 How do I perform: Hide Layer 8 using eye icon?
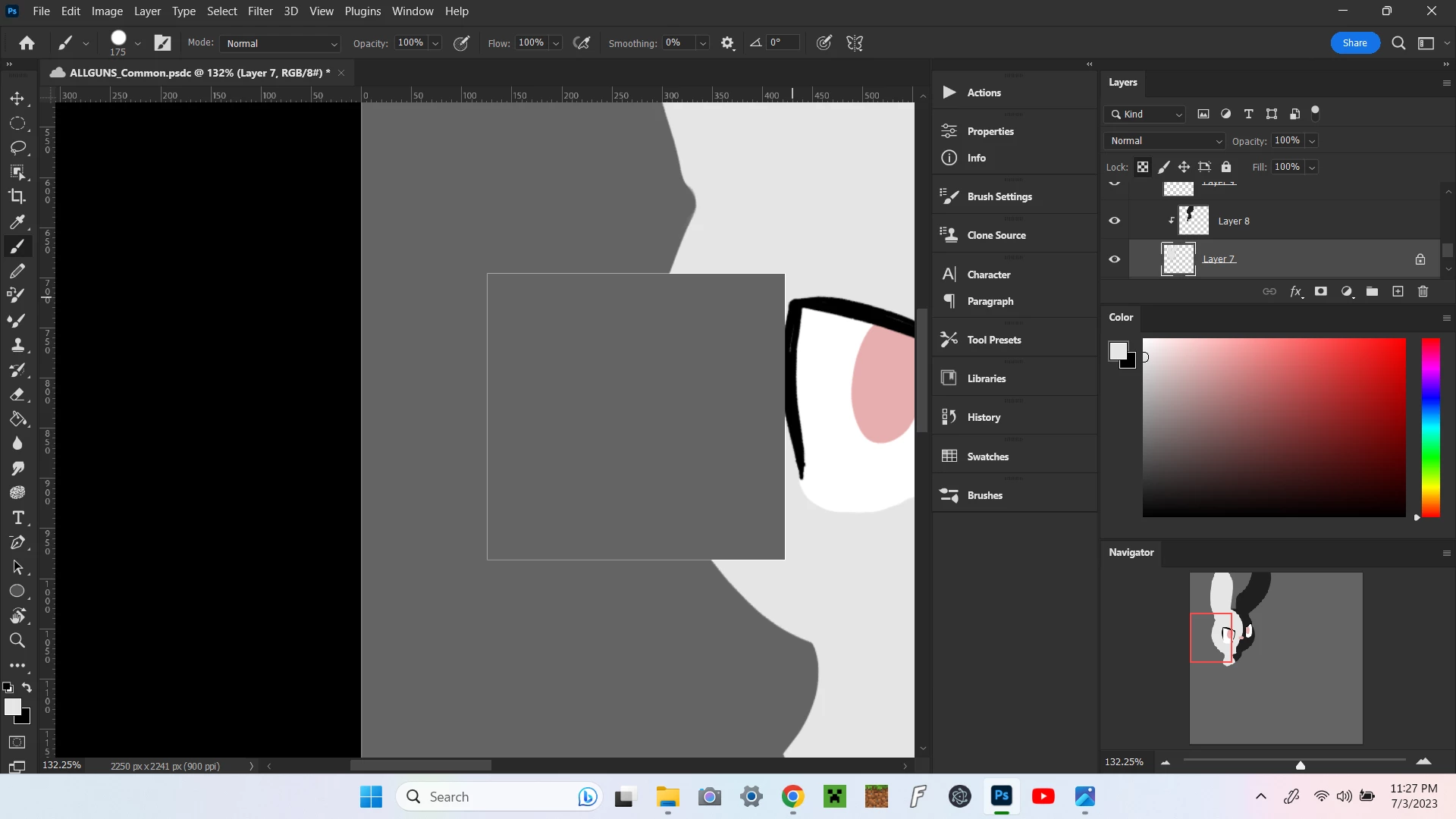pos(1114,221)
